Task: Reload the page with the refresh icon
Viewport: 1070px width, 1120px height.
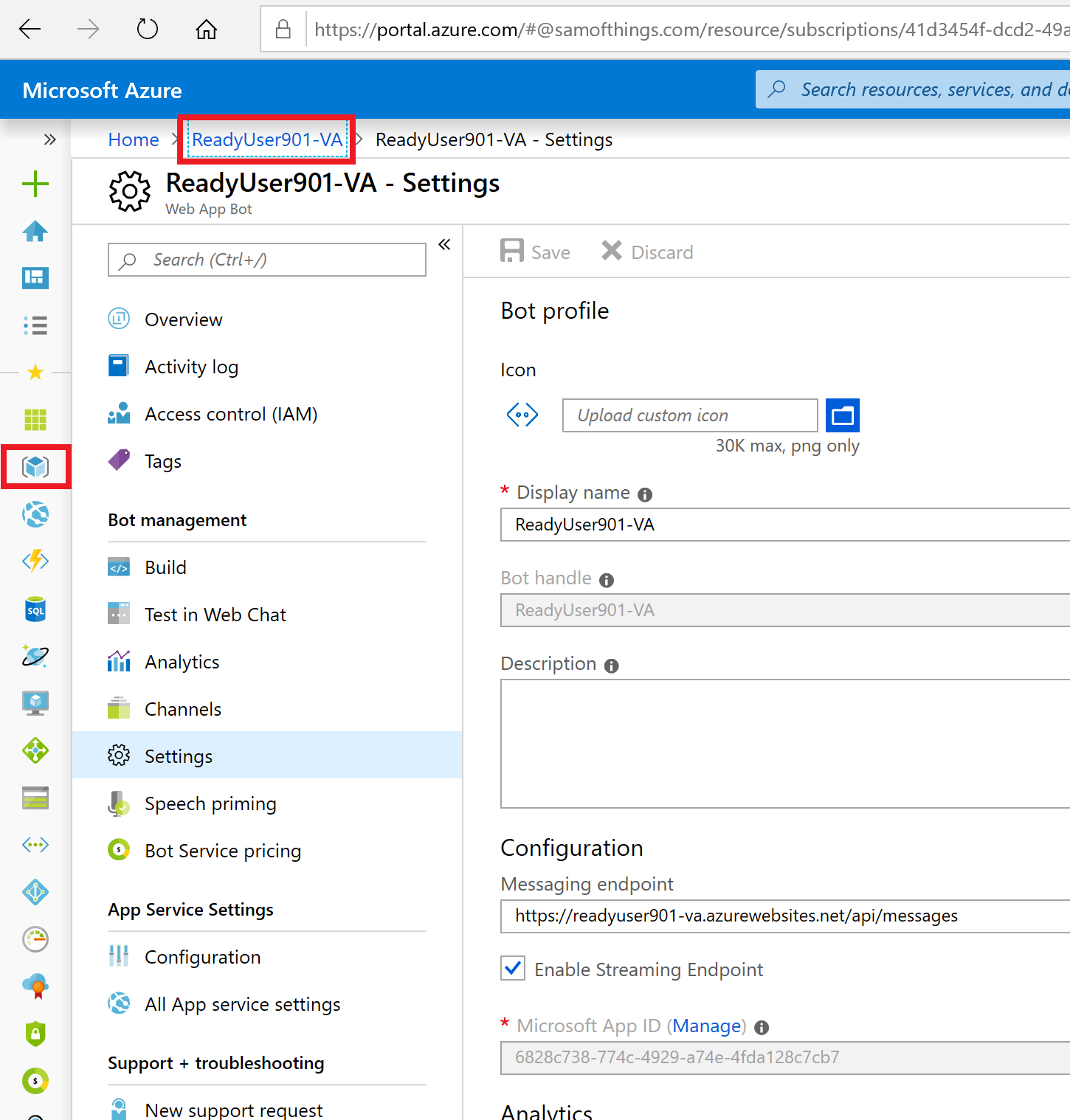Action: [148, 30]
